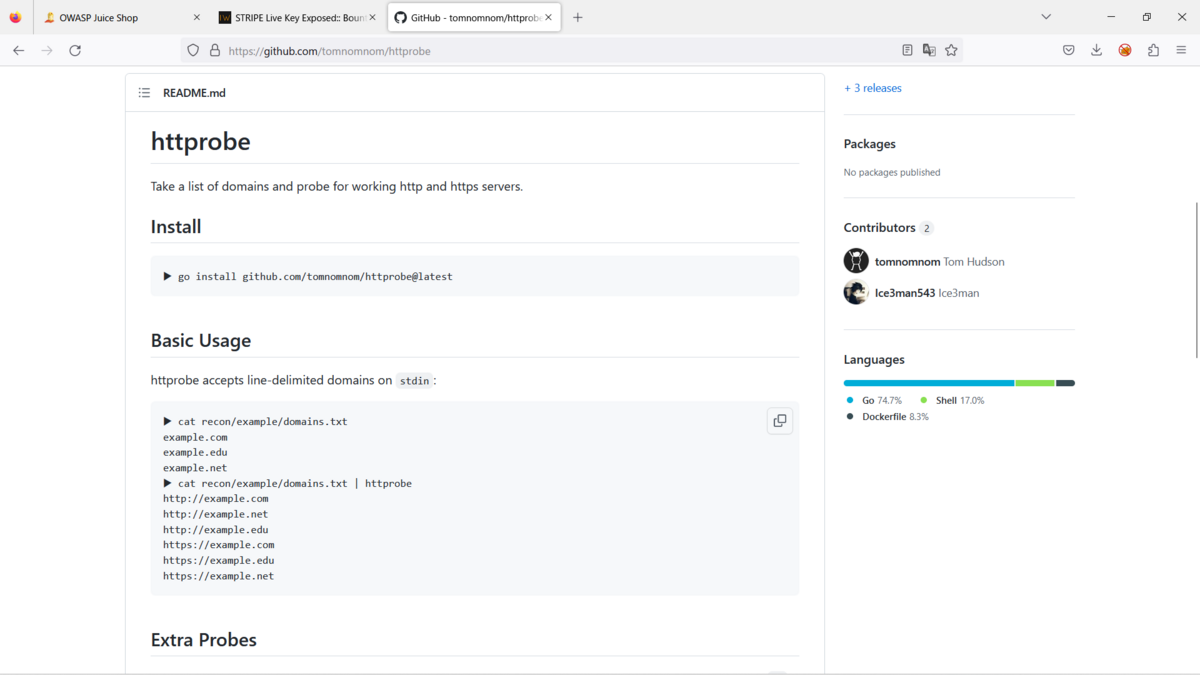Close the GitHub httprobe tab

click(x=548, y=17)
